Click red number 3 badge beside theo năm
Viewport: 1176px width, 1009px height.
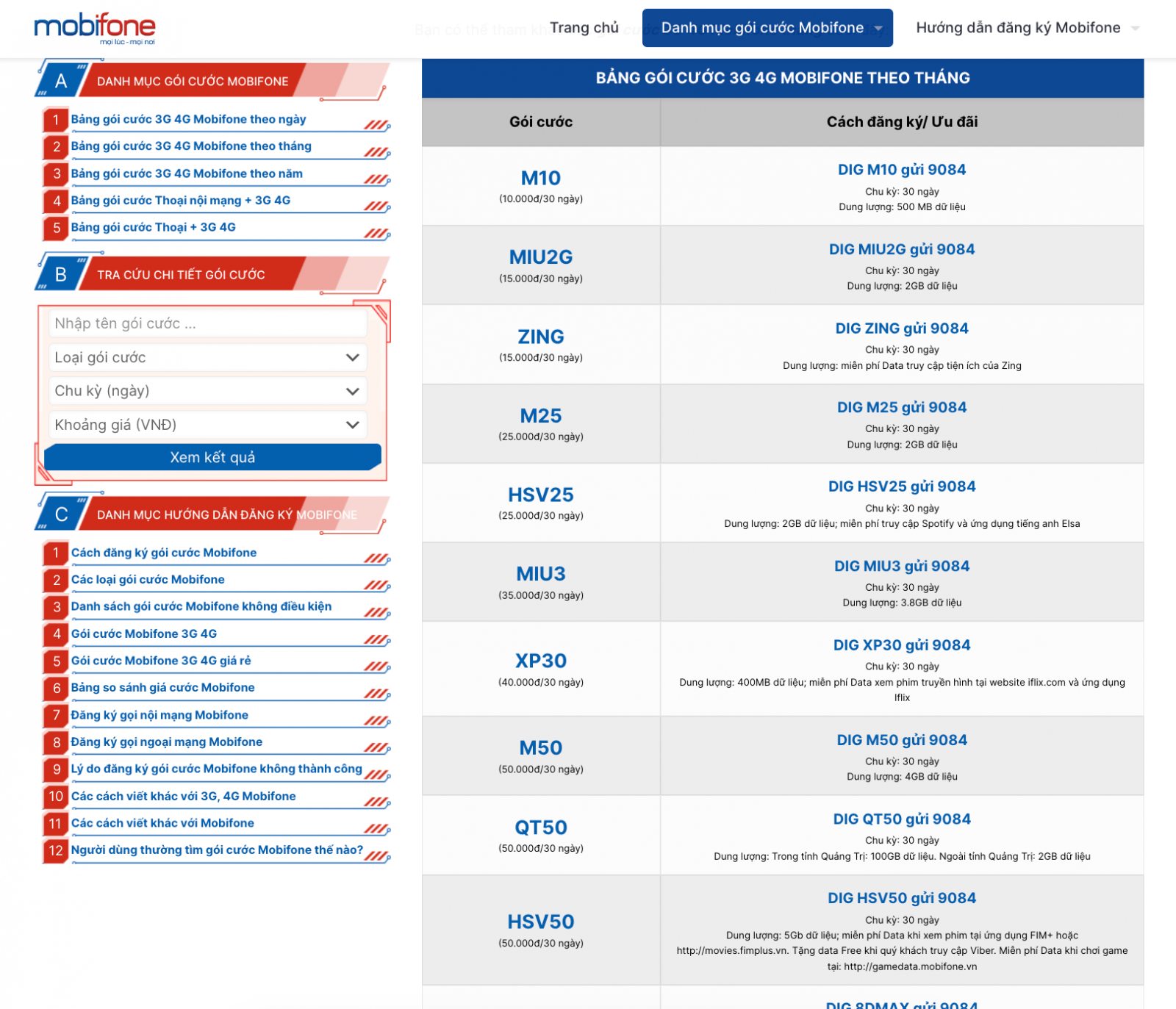[x=56, y=174]
